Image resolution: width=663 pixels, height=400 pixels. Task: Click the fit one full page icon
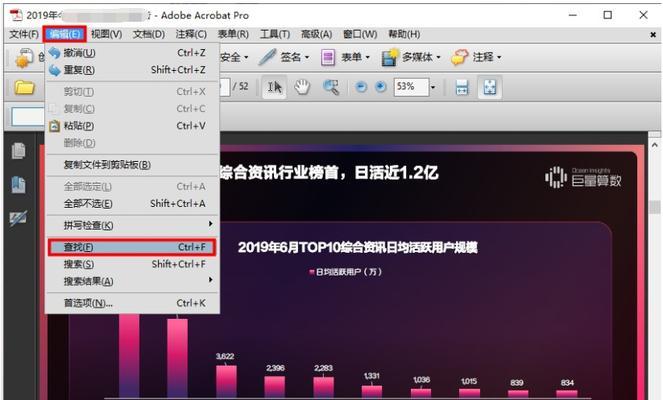pyautogui.click(x=490, y=88)
